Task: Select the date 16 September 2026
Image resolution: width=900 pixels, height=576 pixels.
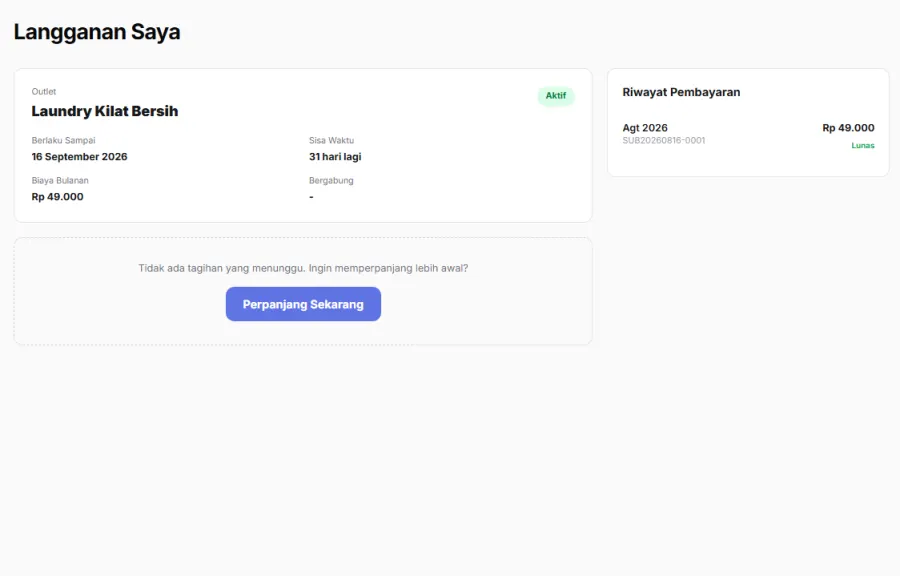Action: point(79,157)
